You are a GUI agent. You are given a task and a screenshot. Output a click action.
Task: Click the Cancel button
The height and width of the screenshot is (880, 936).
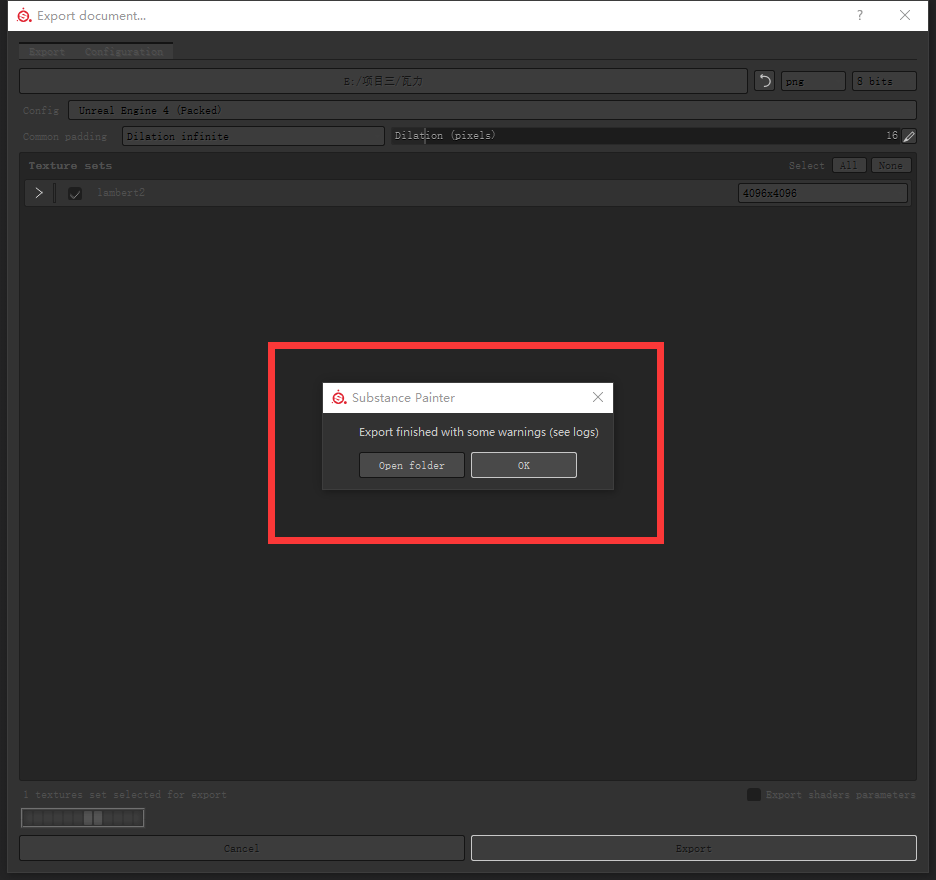(242, 848)
